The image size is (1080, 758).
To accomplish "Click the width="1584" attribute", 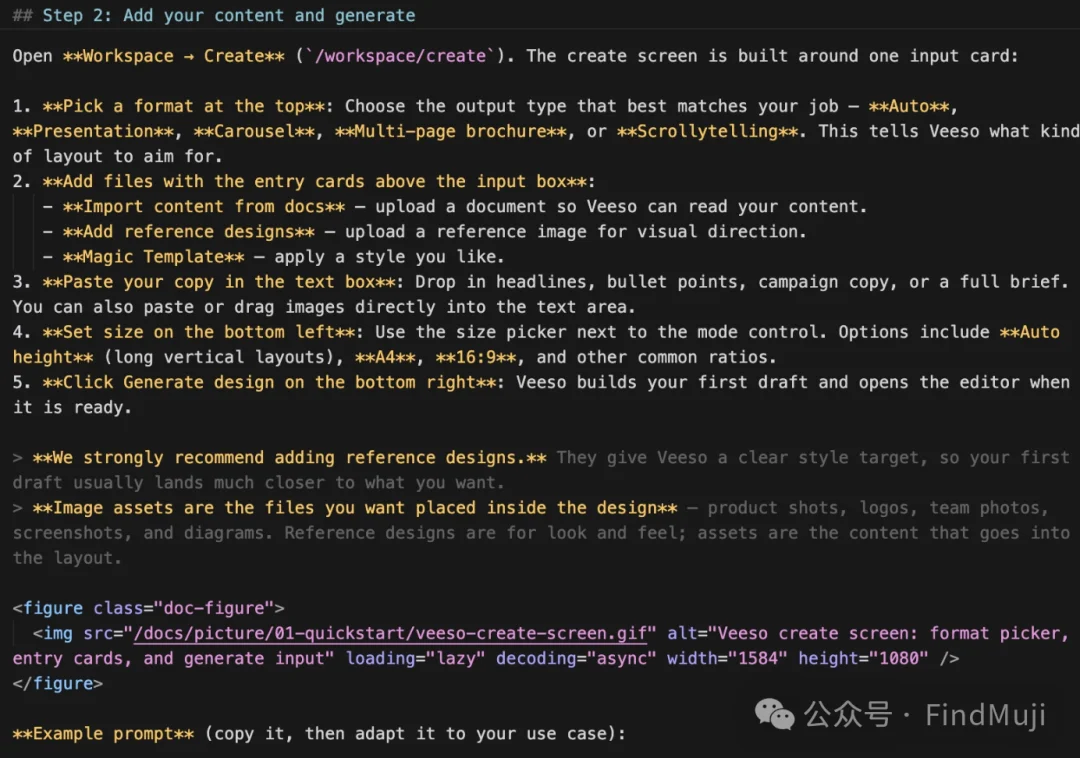I will [727, 658].
